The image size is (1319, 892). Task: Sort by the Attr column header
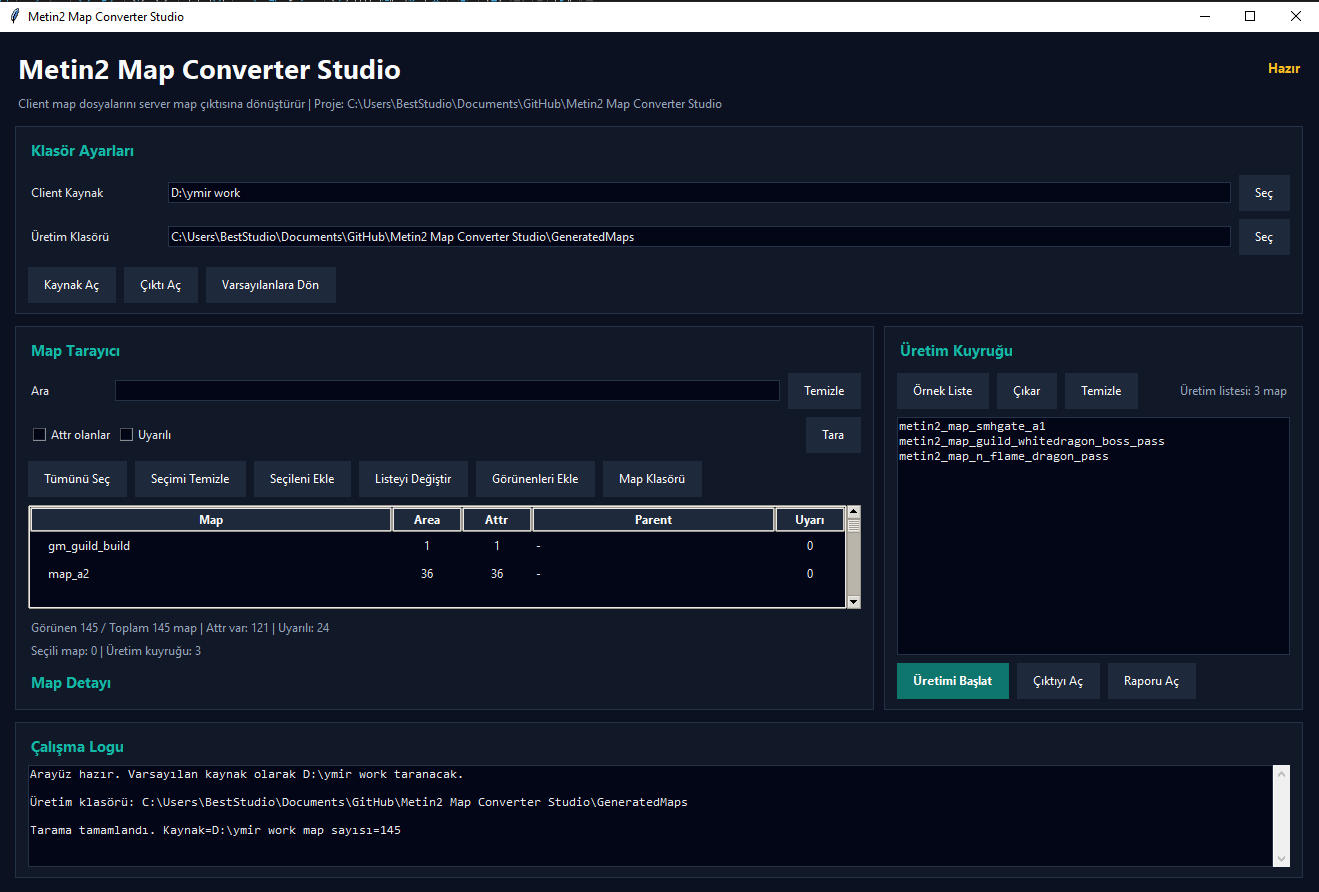pos(497,520)
